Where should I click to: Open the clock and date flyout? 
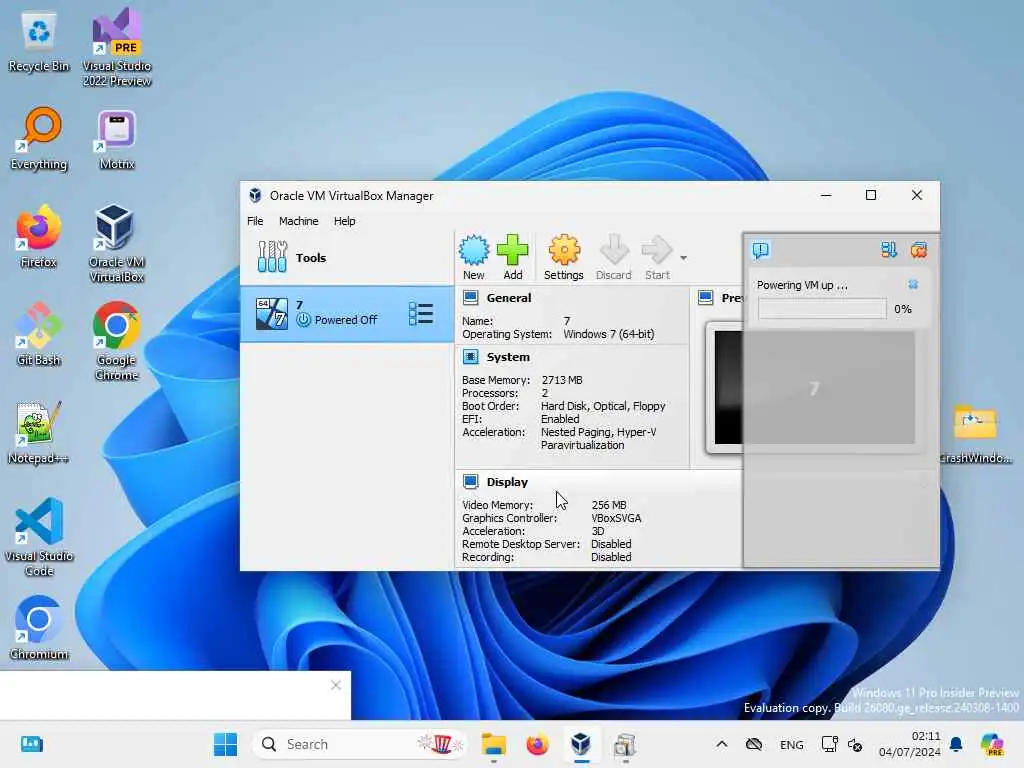click(909, 744)
